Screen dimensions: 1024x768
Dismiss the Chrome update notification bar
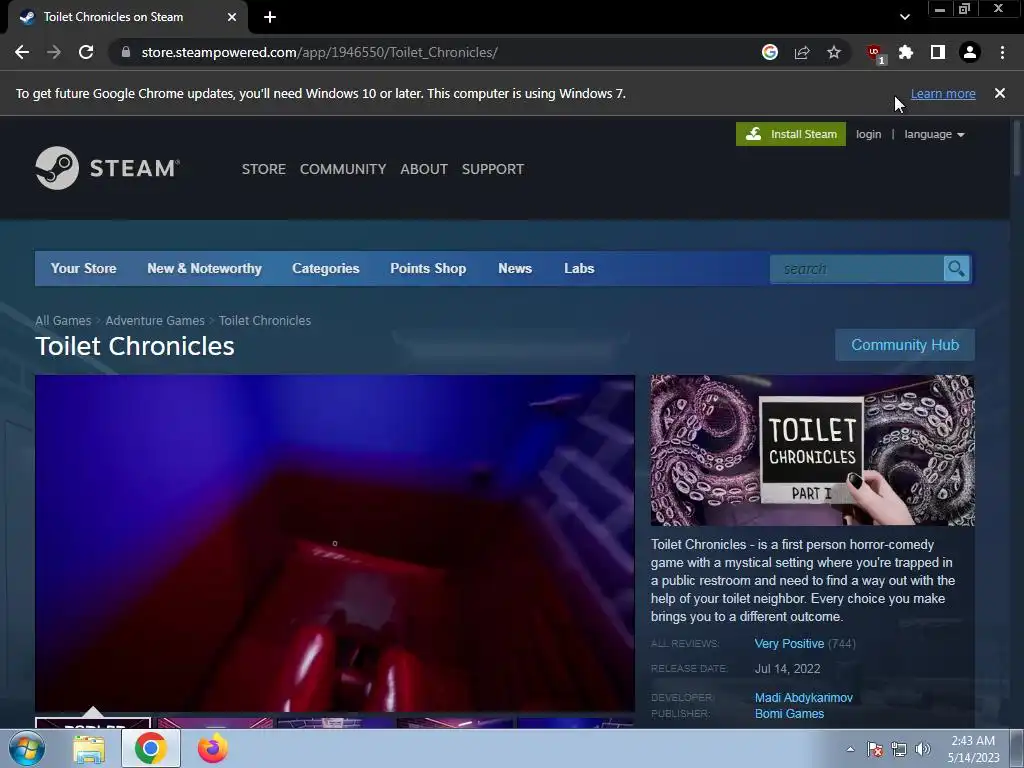pyautogui.click(x=1000, y=93)
